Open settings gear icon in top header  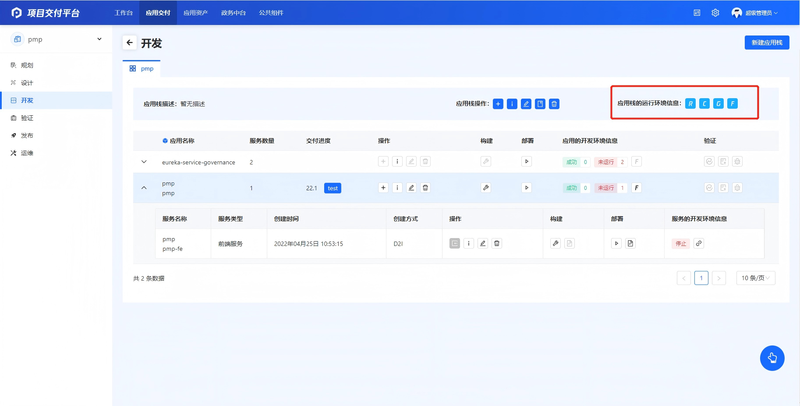[715, 13]
